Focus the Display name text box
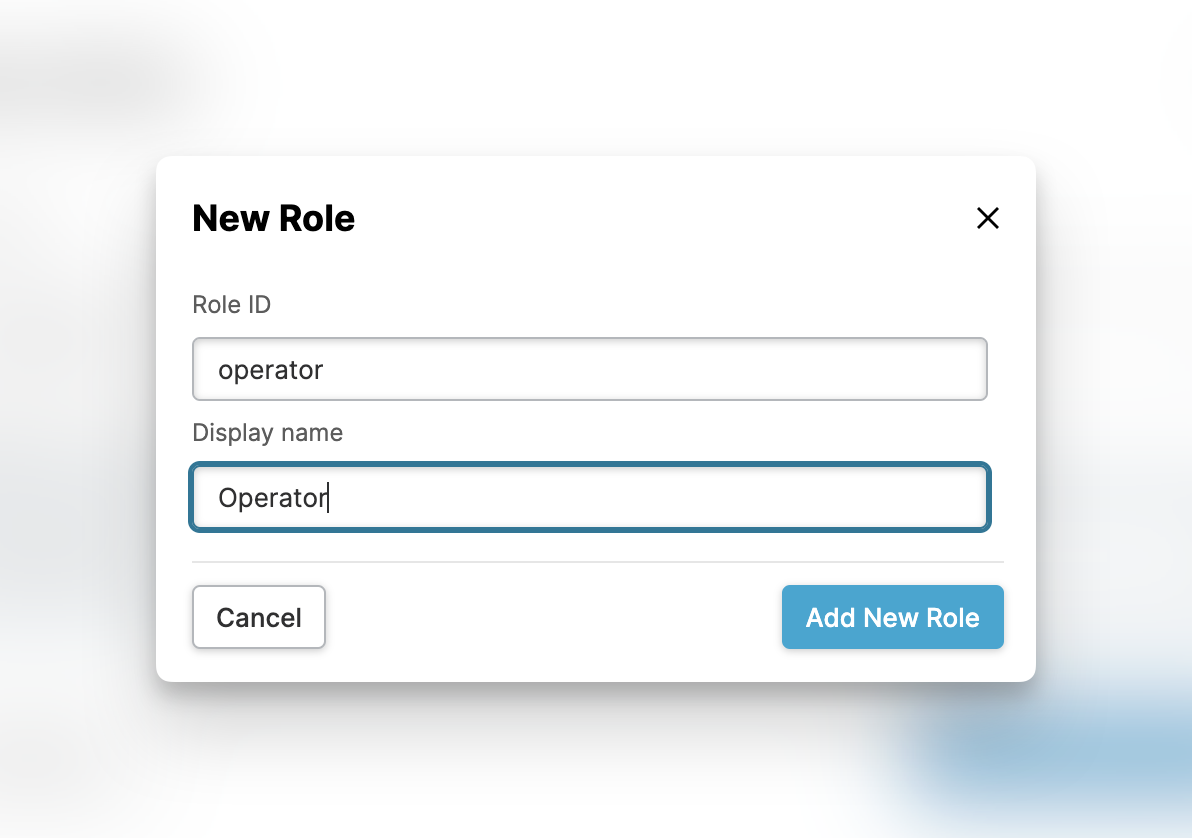The height and width of the screenshot is (838, 1192). pos(590,497)
